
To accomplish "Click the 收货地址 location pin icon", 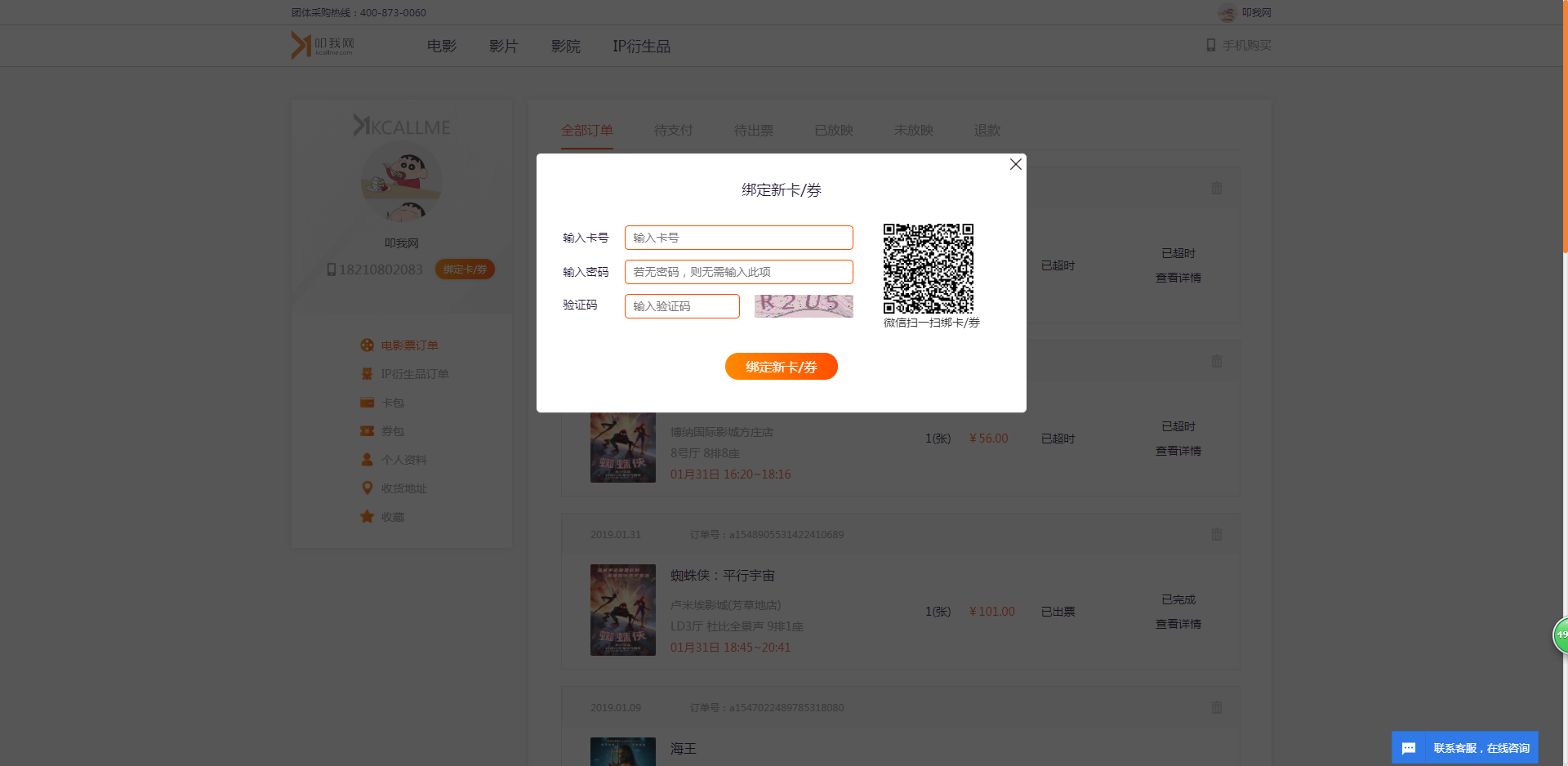I will [x=367, y=488].
